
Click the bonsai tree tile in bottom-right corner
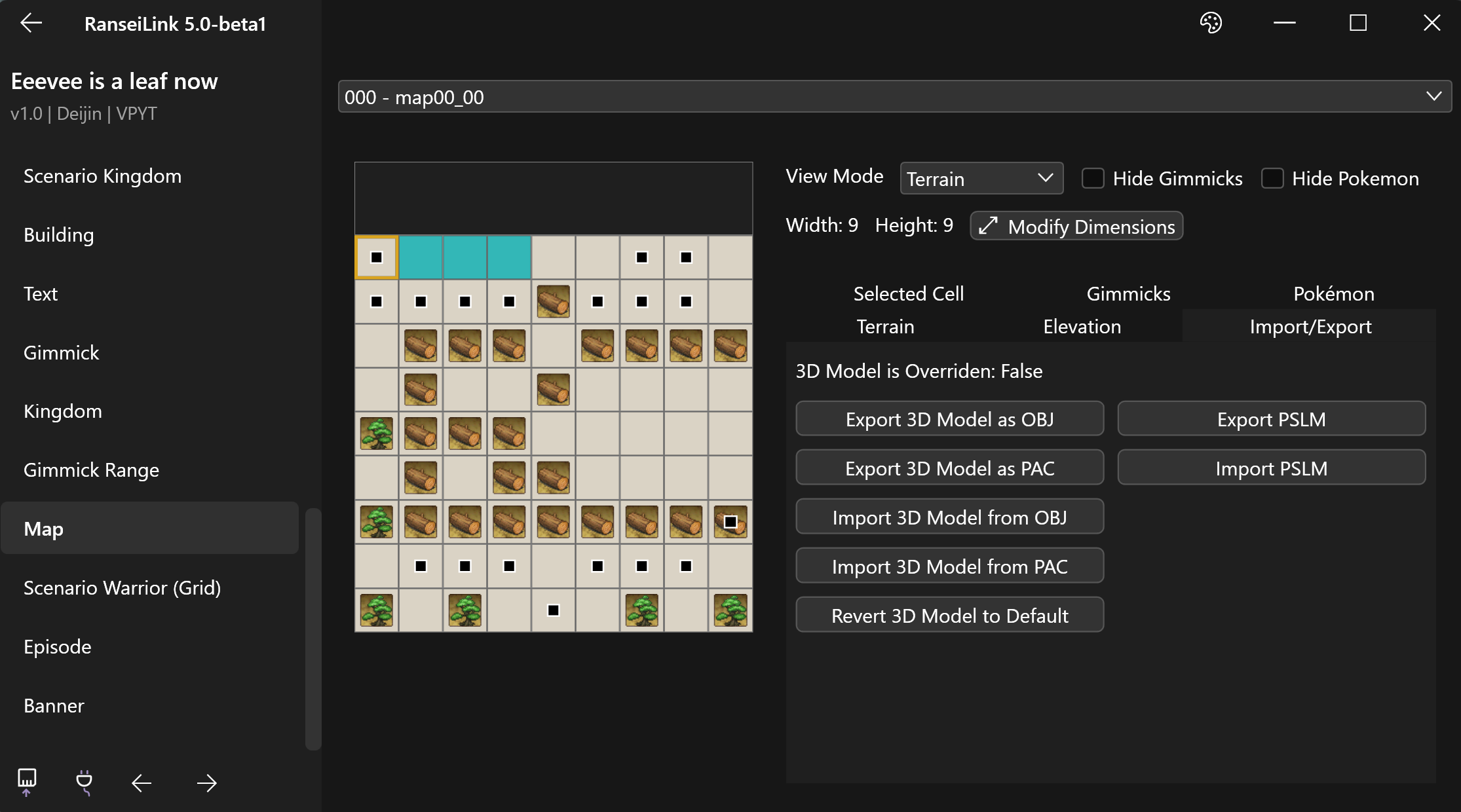[730, 610]
